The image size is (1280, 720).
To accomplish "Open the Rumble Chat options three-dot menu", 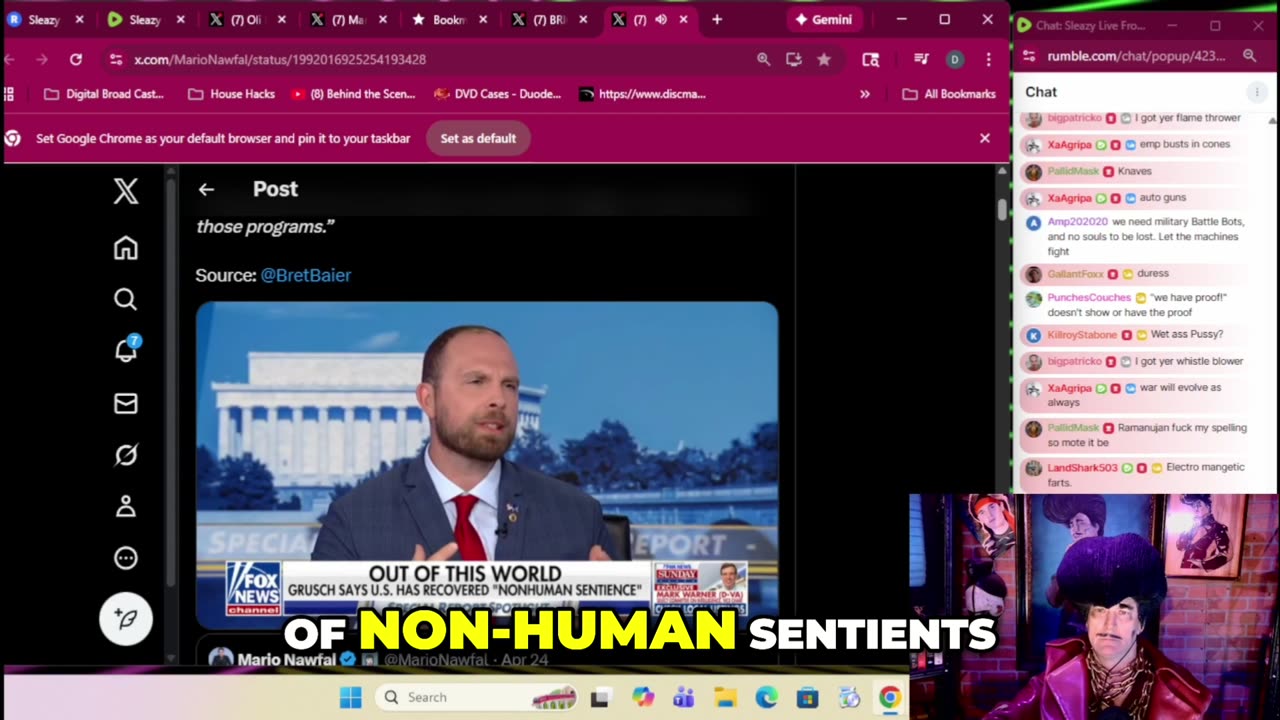I will pyautogui.click(x=1257, y=92).
